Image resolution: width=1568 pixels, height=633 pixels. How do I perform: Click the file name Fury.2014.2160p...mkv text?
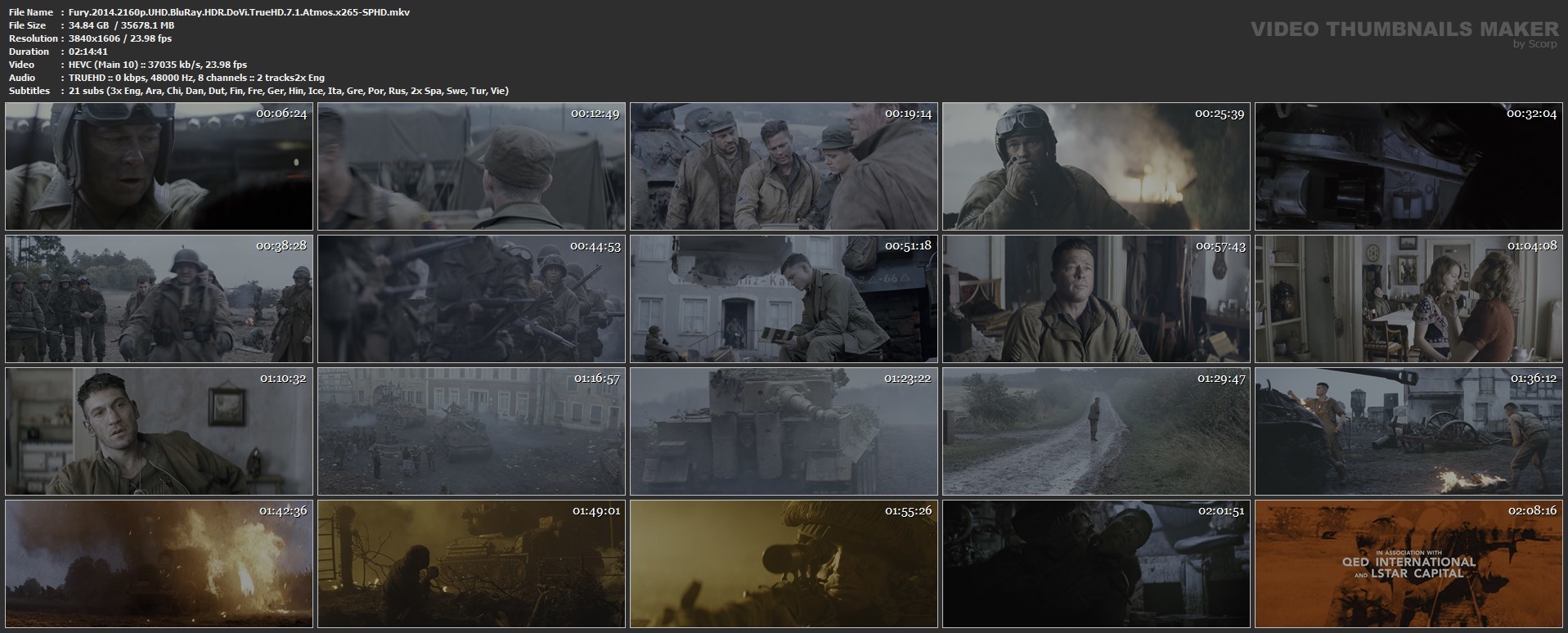[240, 12]
